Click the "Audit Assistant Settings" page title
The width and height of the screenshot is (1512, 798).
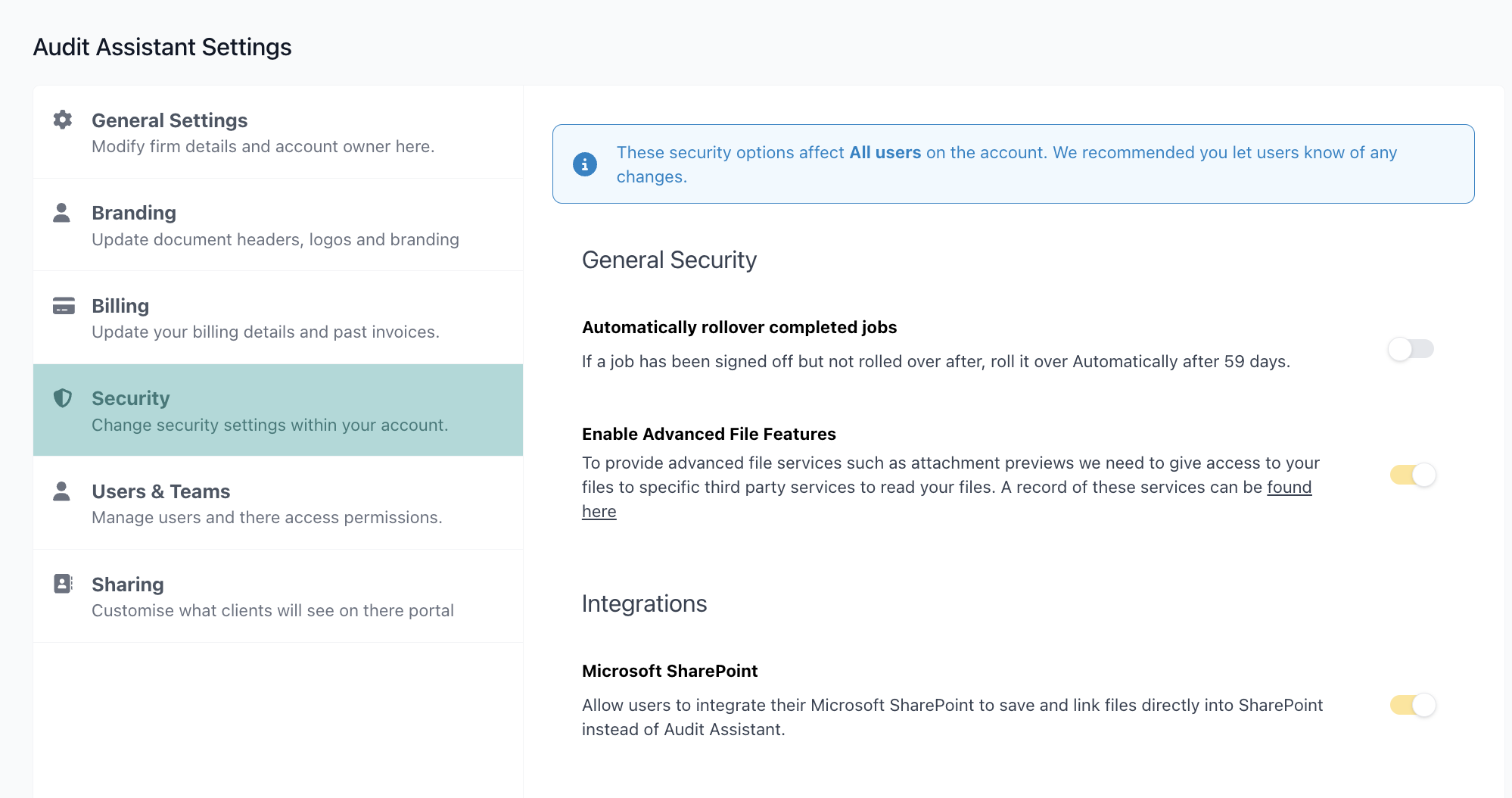coord(162,47)
